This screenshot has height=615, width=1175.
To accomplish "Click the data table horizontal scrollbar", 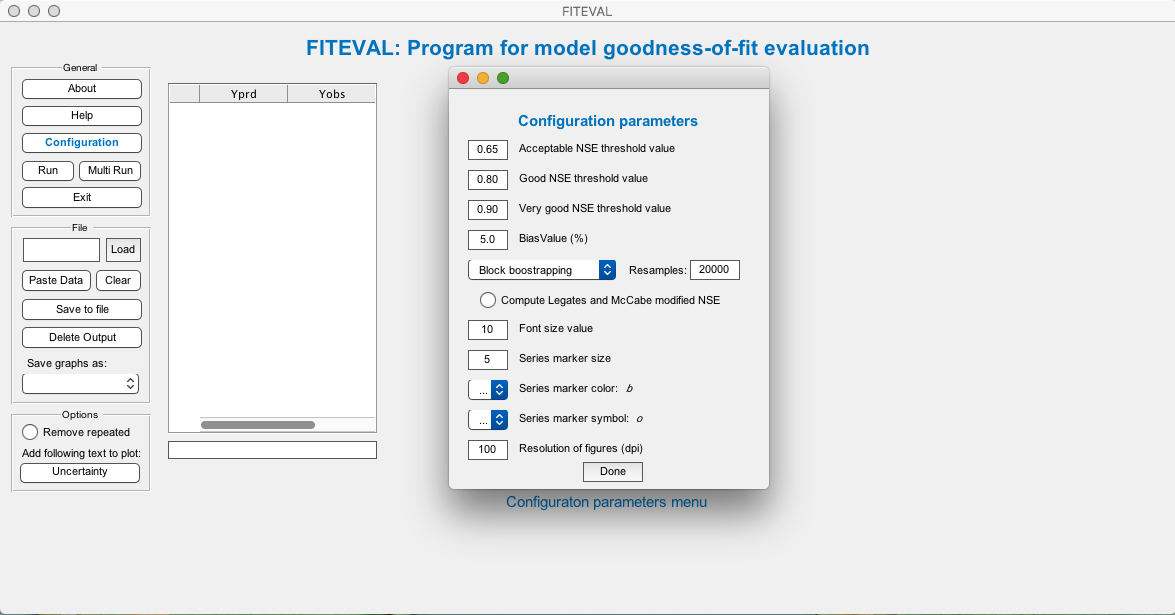I will click(258, 425).
